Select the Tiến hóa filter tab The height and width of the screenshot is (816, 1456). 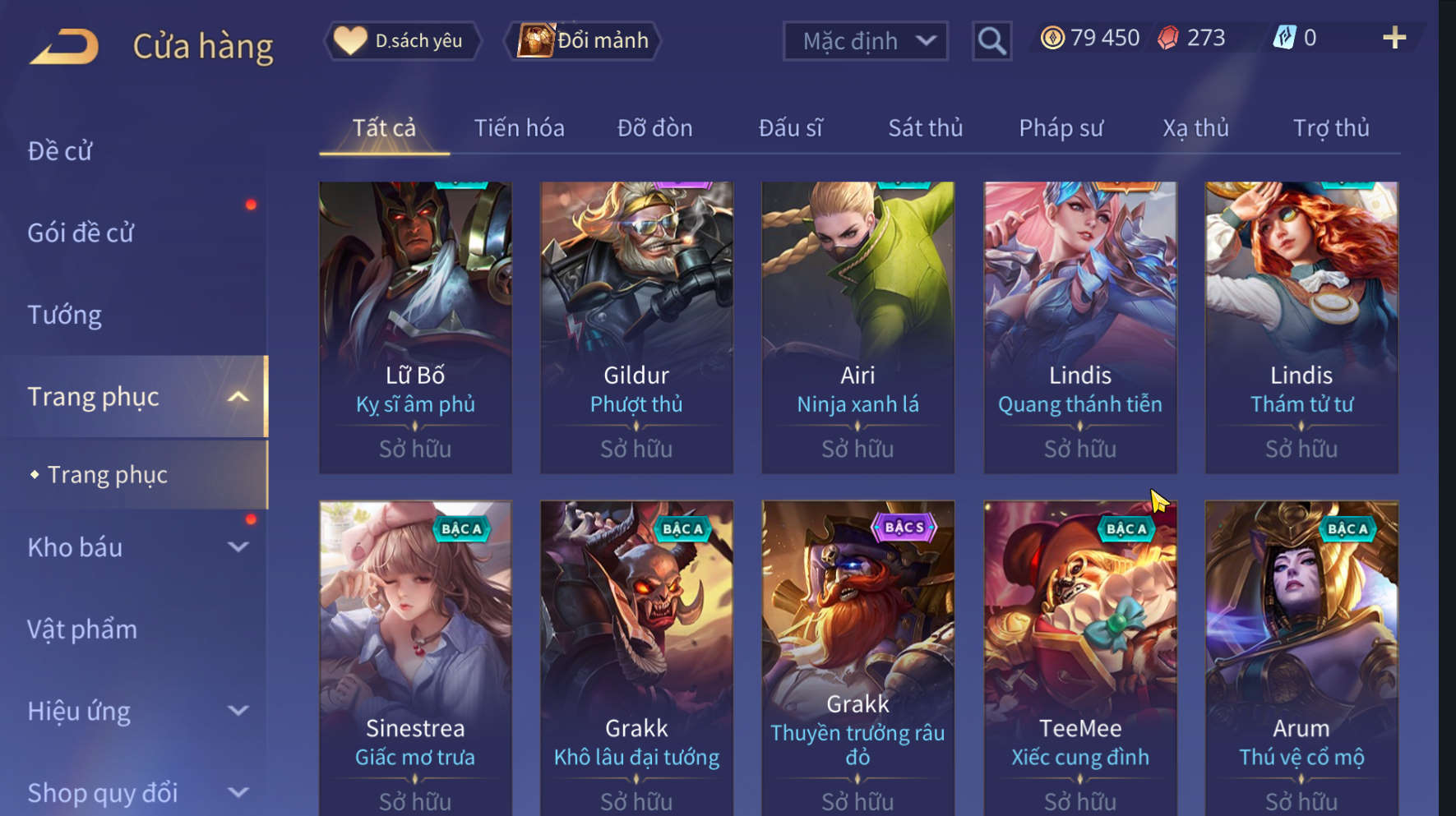[519, 128]
